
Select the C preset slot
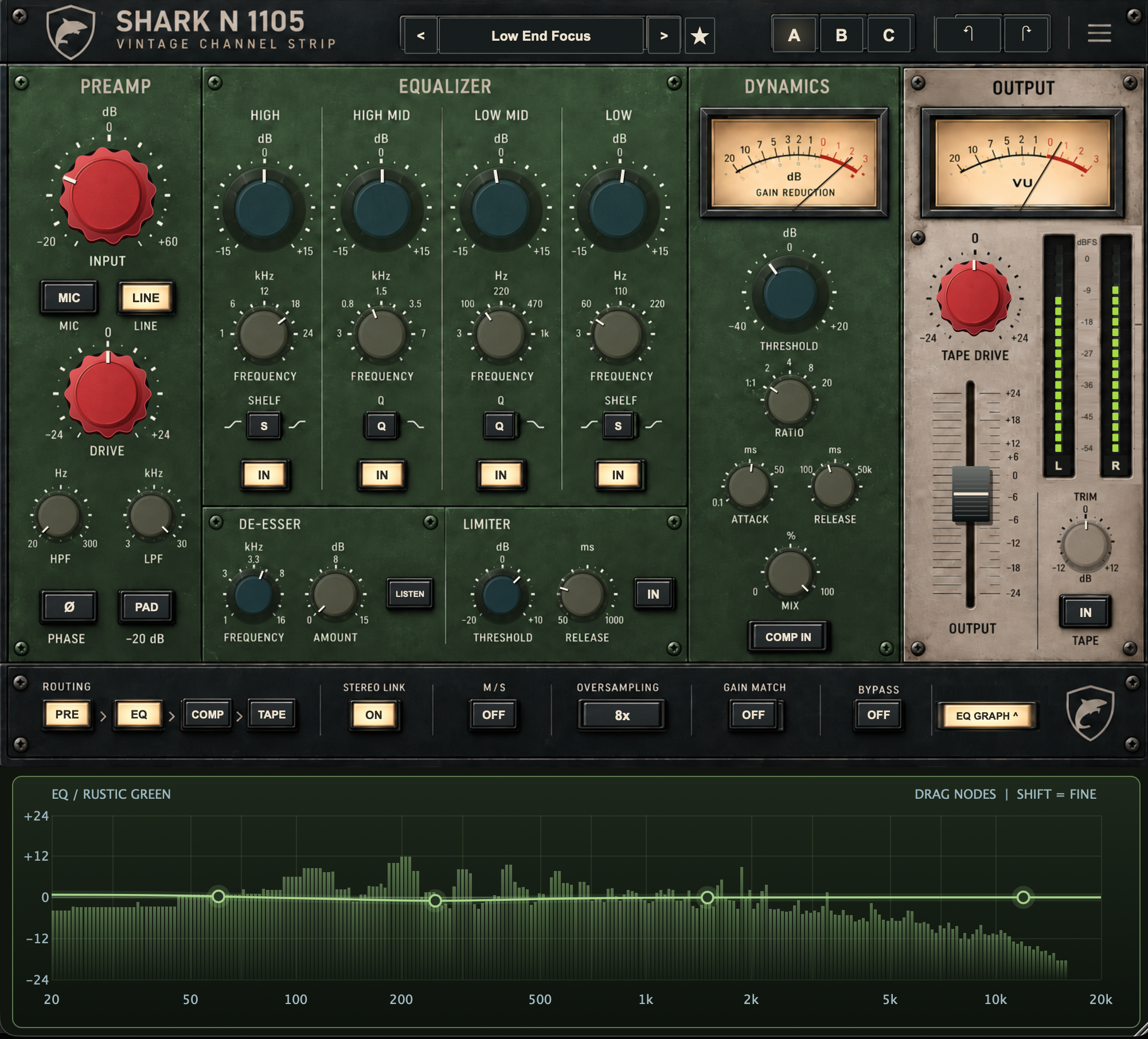(x=889, y=35)
